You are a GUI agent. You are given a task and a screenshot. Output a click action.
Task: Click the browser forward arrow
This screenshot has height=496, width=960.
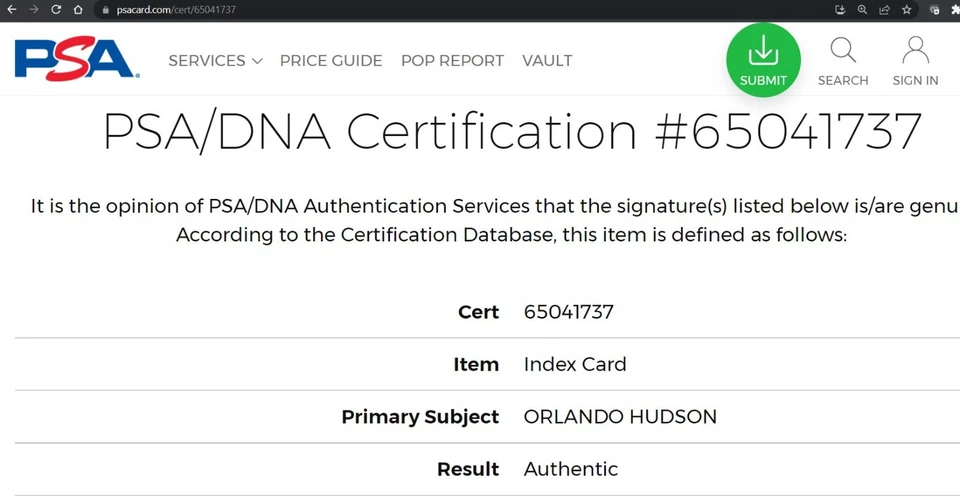pyautogui.click(x=34, y=9)
